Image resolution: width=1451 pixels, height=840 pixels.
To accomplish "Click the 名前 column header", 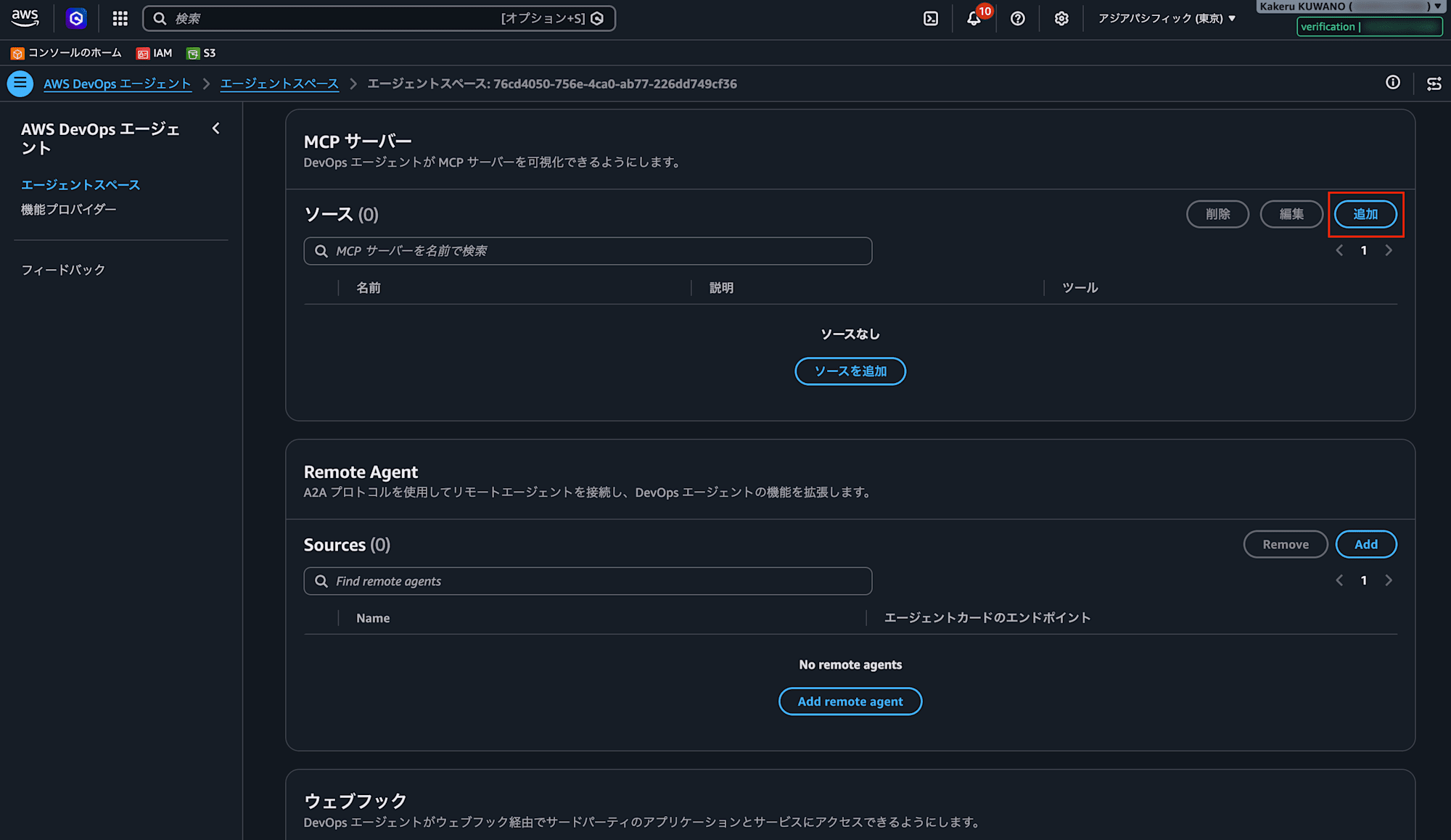I will (369, 288).
